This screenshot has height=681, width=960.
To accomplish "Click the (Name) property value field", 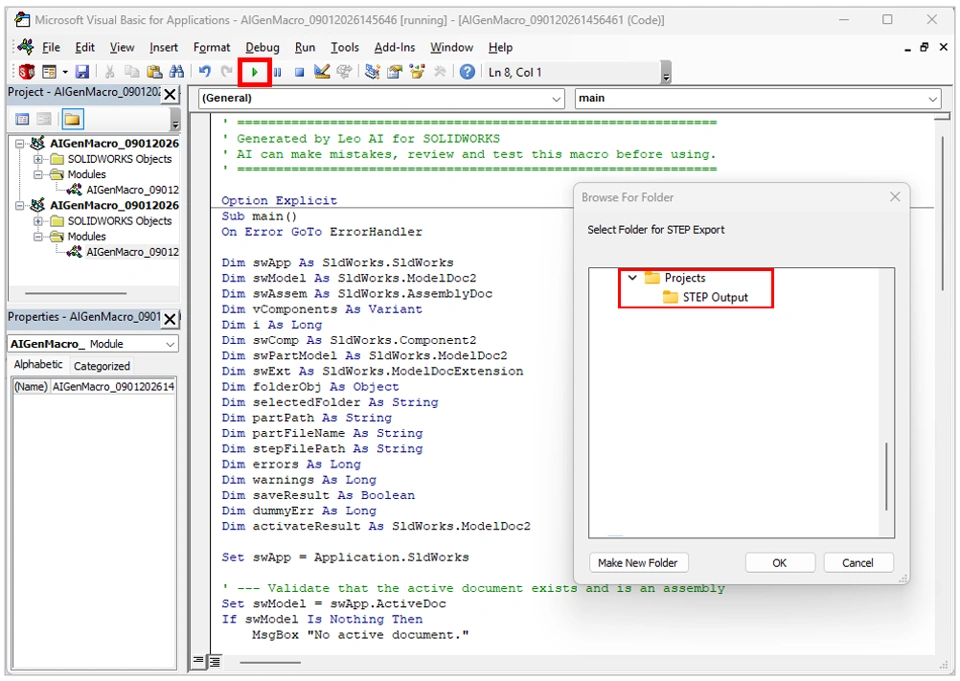I will click(113, 386).
